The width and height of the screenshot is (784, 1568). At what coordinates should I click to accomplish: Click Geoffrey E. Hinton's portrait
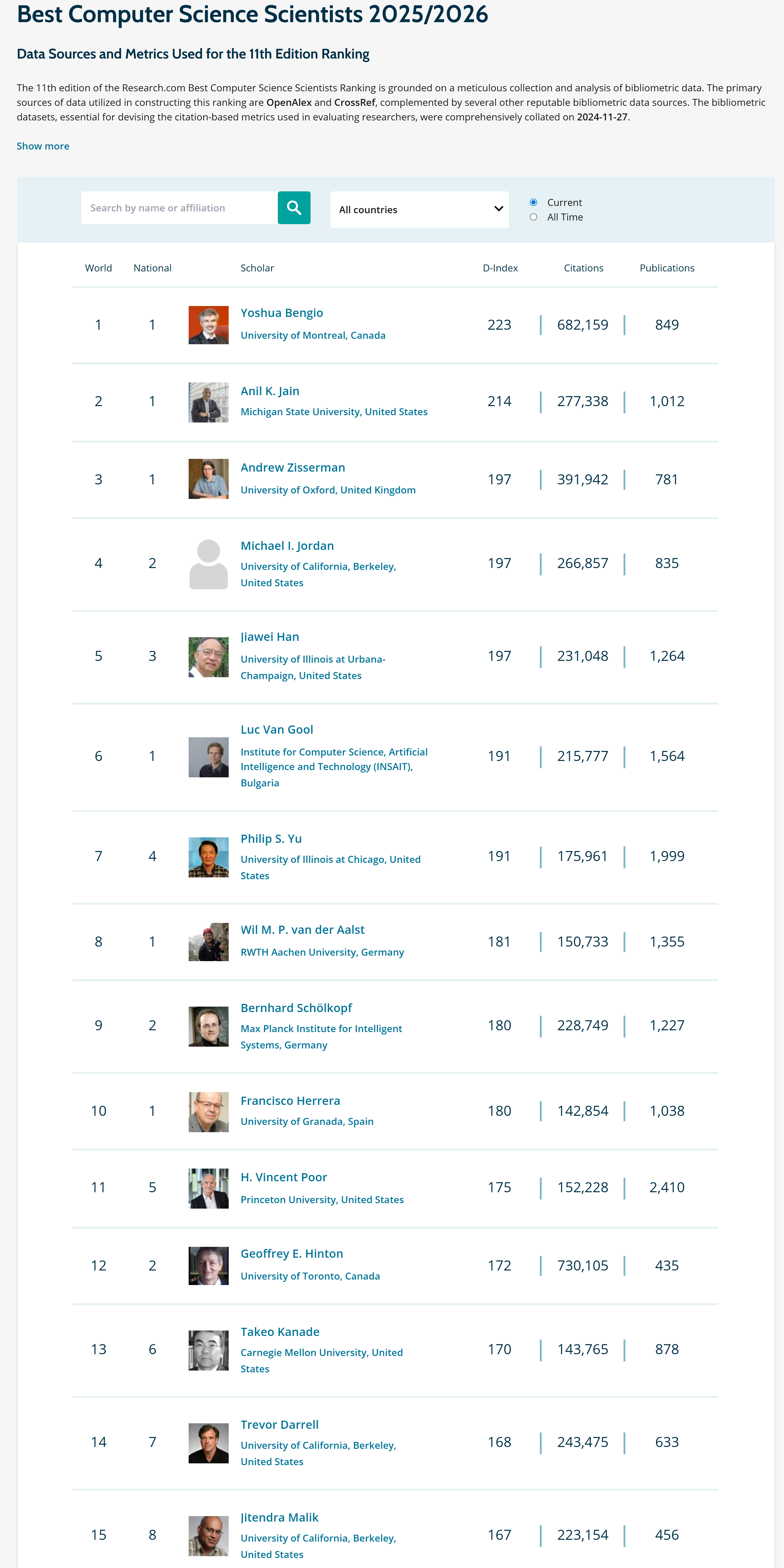208,1266
